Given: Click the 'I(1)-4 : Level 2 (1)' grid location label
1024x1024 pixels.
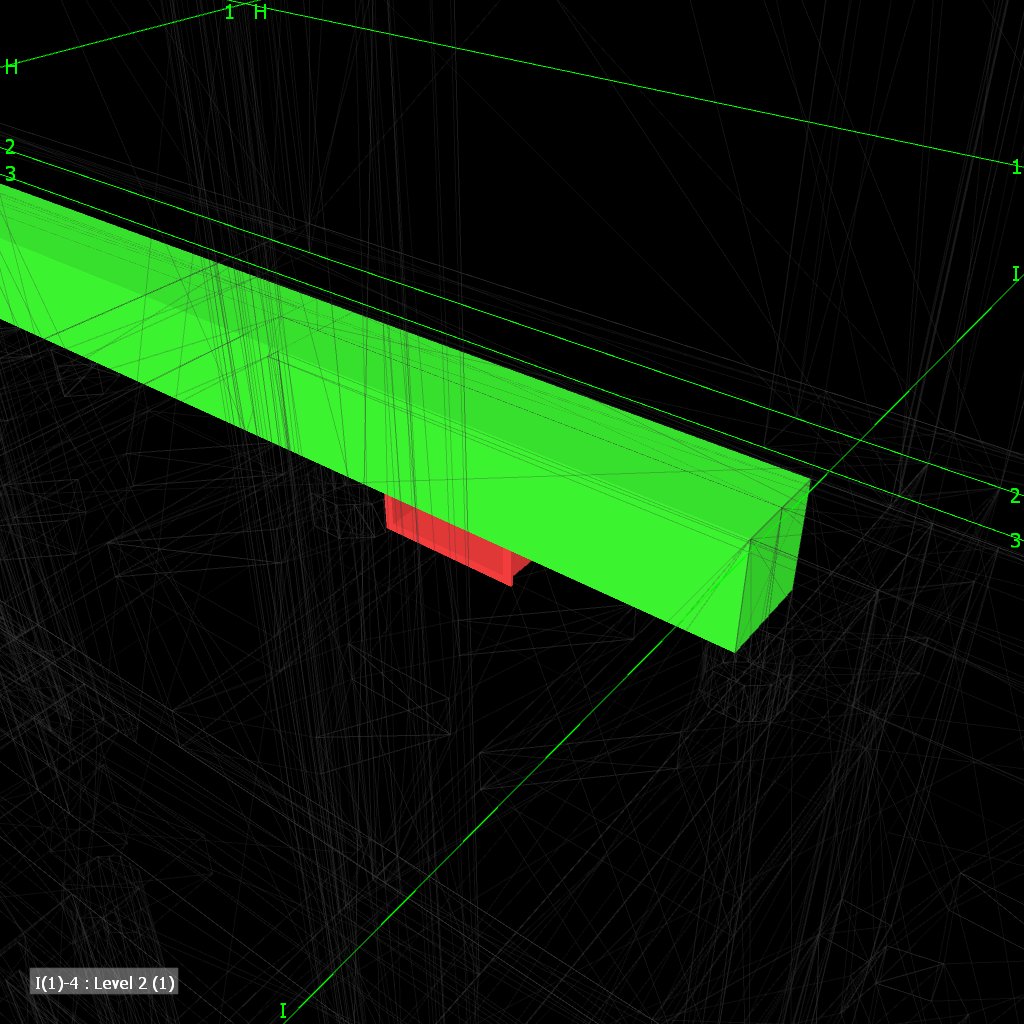Looking at the screenshot, I should point(104,983).
